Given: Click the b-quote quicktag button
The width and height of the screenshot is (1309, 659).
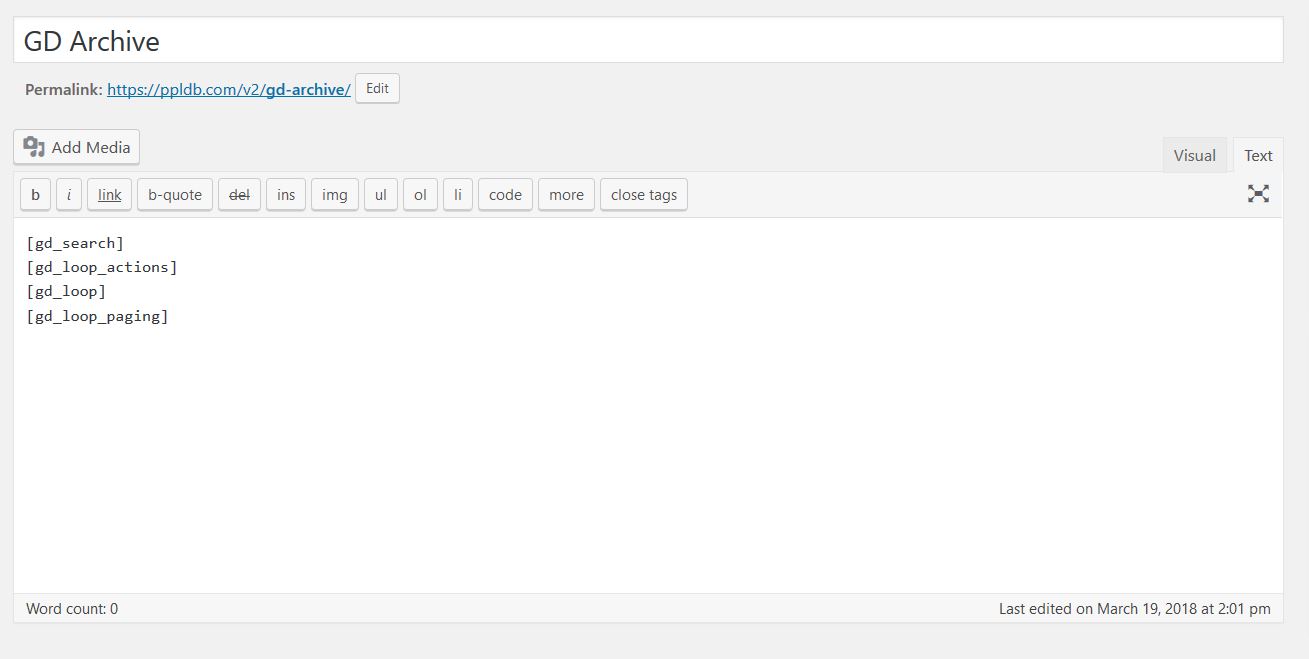Looking at the screenshot, I should [x=175, y=195].
